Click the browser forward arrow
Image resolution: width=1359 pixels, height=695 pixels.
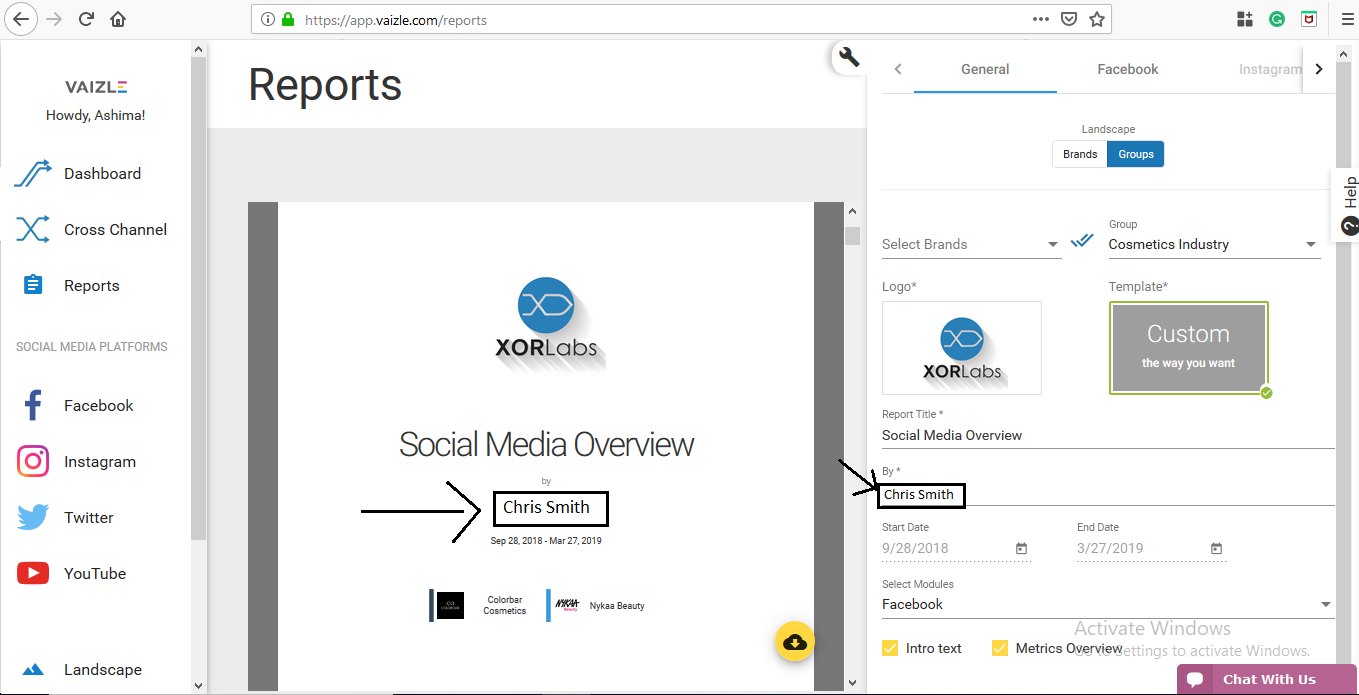click(x=54, y=19)
